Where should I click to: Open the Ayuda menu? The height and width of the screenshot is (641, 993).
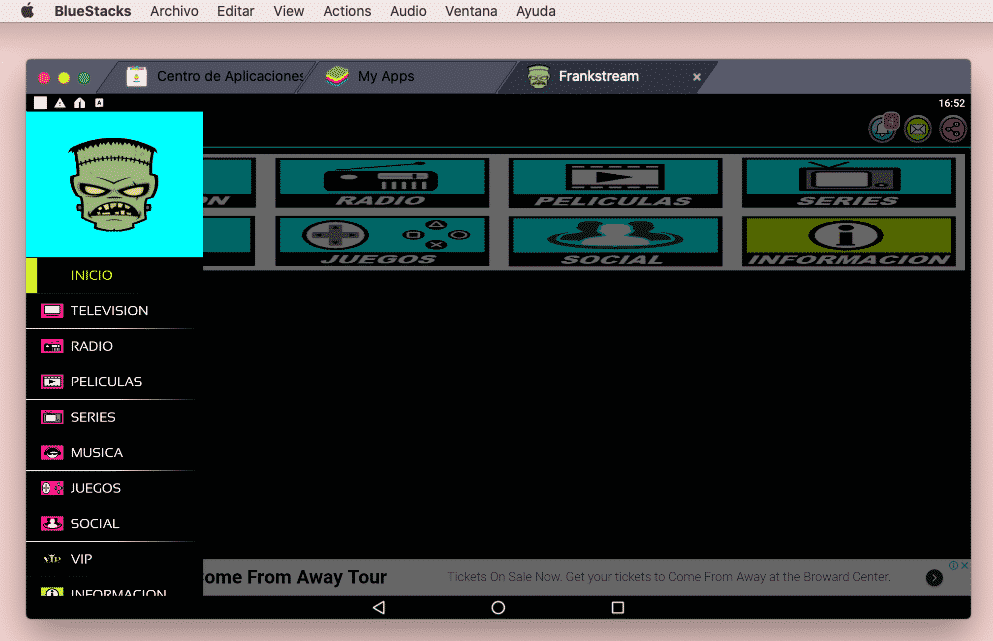click(536, 11)
